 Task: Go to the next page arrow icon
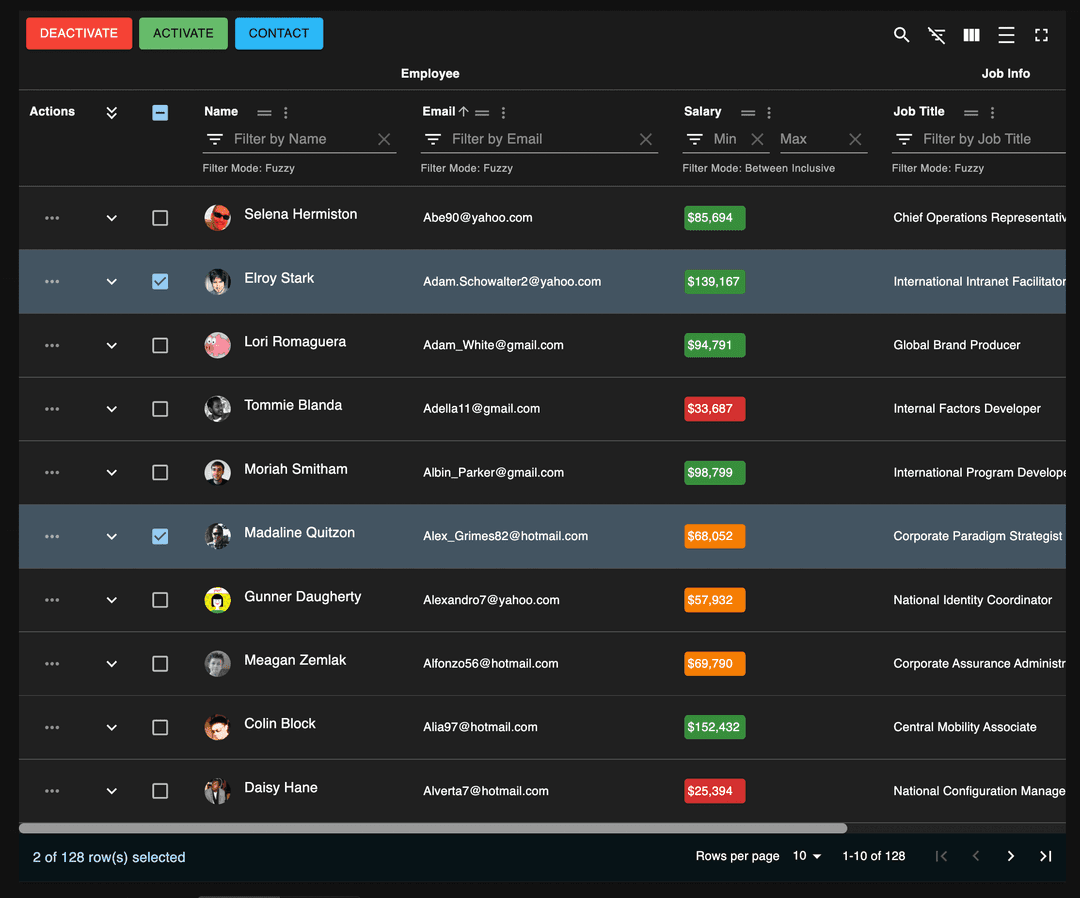pos(1010,856)
